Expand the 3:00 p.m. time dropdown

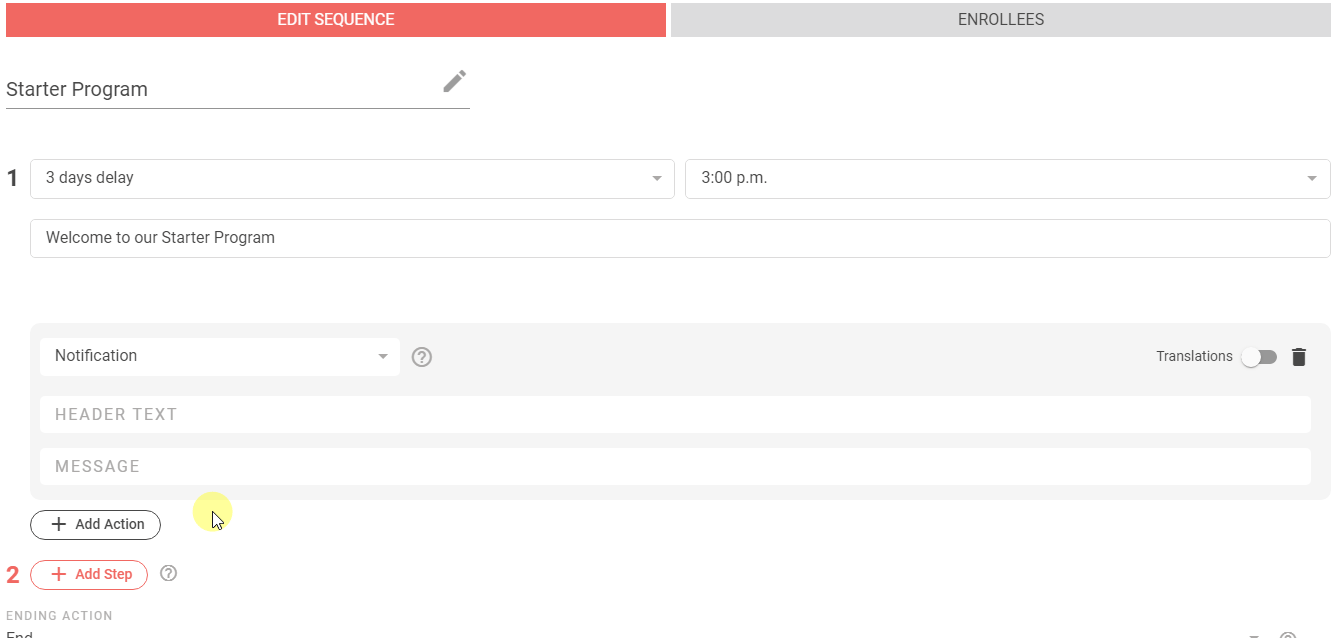coord(1007,179)
